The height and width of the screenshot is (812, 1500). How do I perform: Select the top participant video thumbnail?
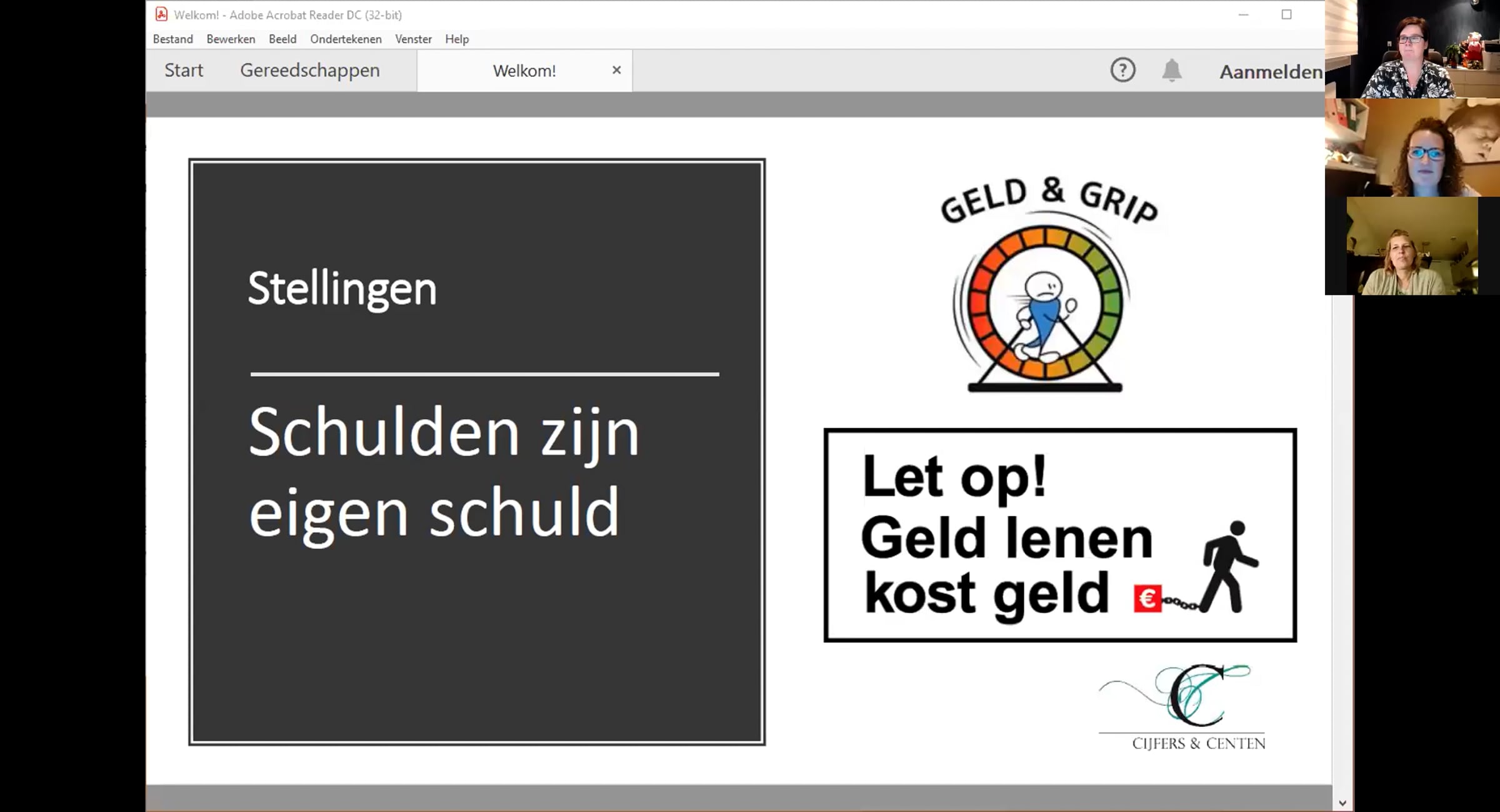[x=1412, y=49]
